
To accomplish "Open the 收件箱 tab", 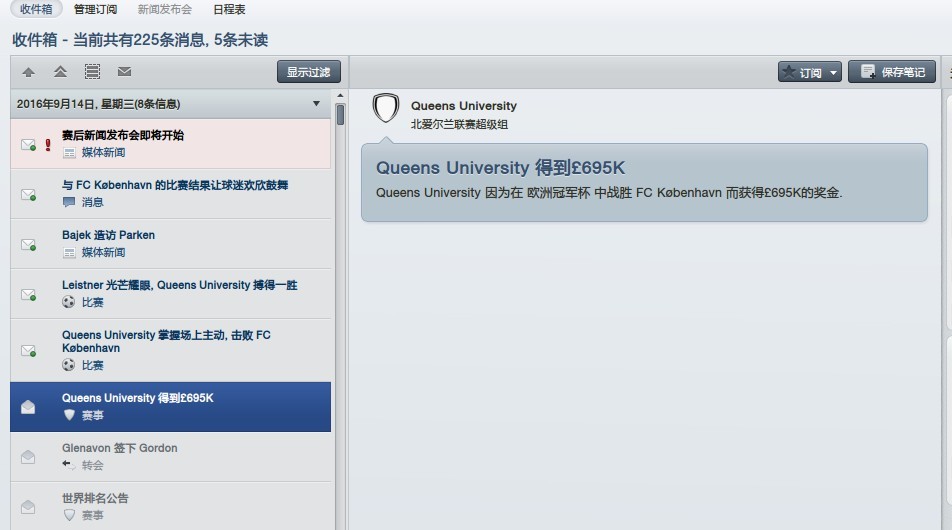I will click(x=36, y=9).
